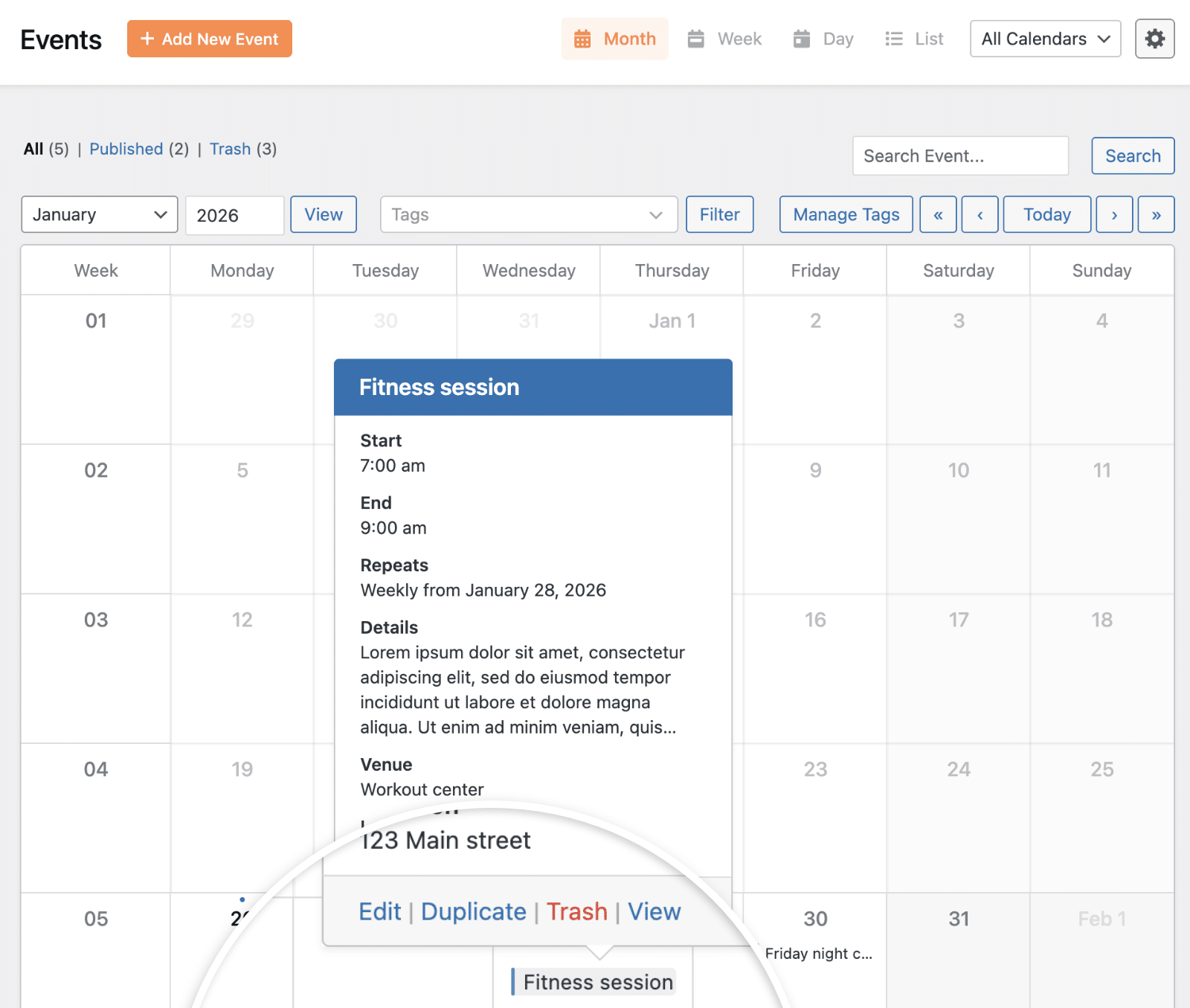Edit the Fitness session event
The image size is (1190, 1008).
[x=380, y=911]
